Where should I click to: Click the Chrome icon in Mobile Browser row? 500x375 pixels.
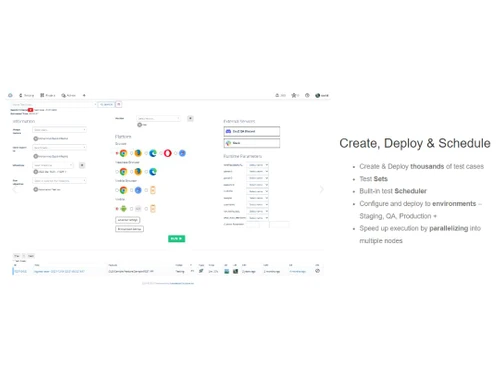[x=123, y=190]
